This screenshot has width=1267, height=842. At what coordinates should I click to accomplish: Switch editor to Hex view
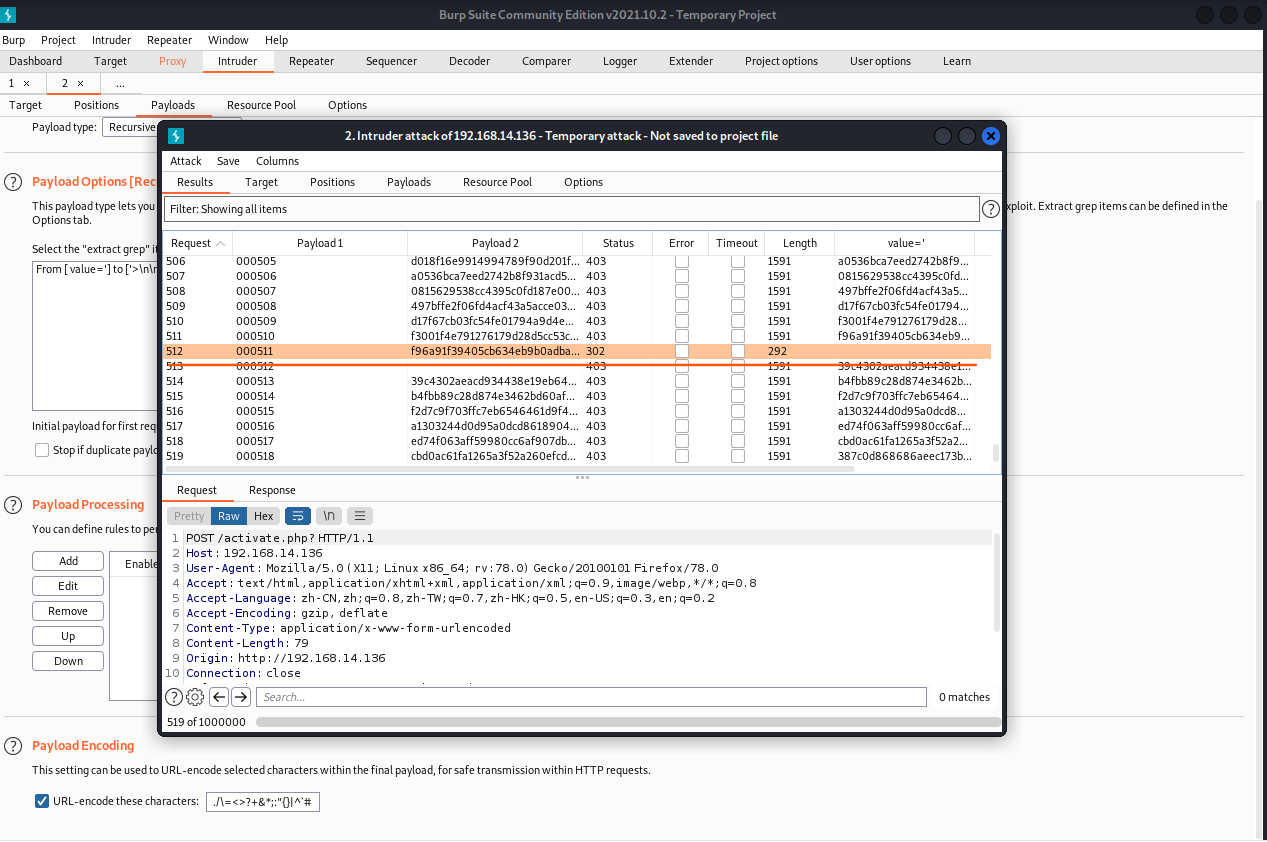264,516
